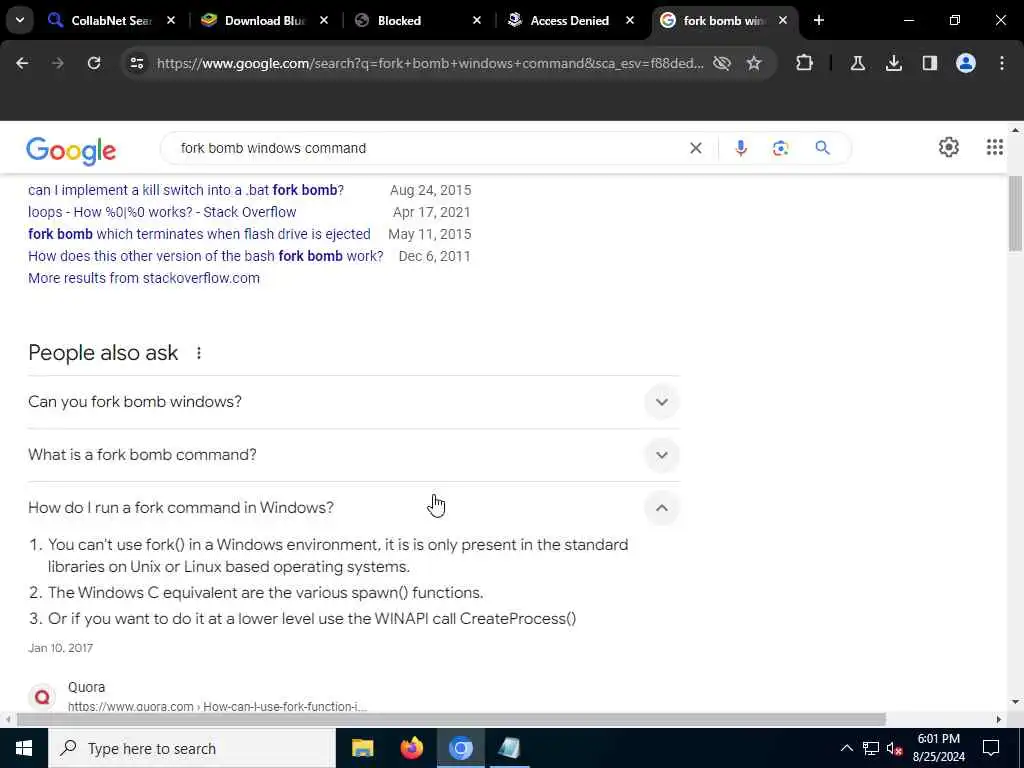Open the Windows Start menu
This screenshot has height=768, width=1024.
coord(24,748)
